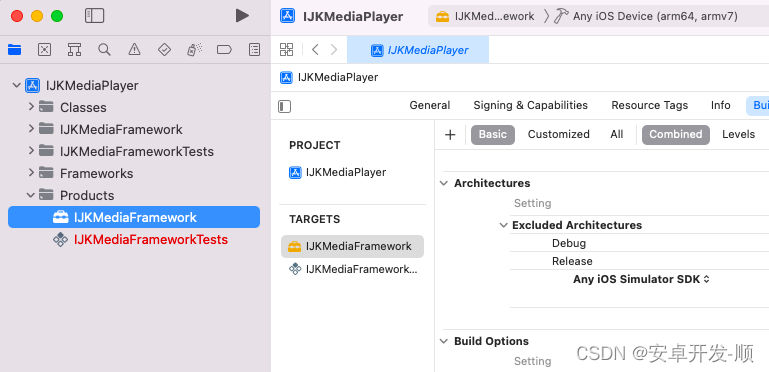Open the breakpoint navigator icon
The height and width of the screenshot is (372, 769).
point(224,50)
